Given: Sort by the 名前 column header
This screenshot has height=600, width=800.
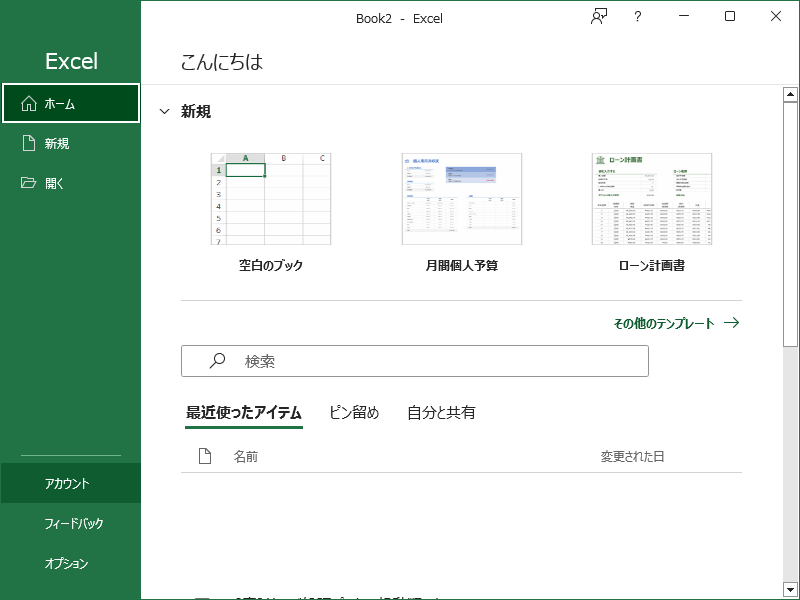Looking at the screenshot, I should 245,457.
